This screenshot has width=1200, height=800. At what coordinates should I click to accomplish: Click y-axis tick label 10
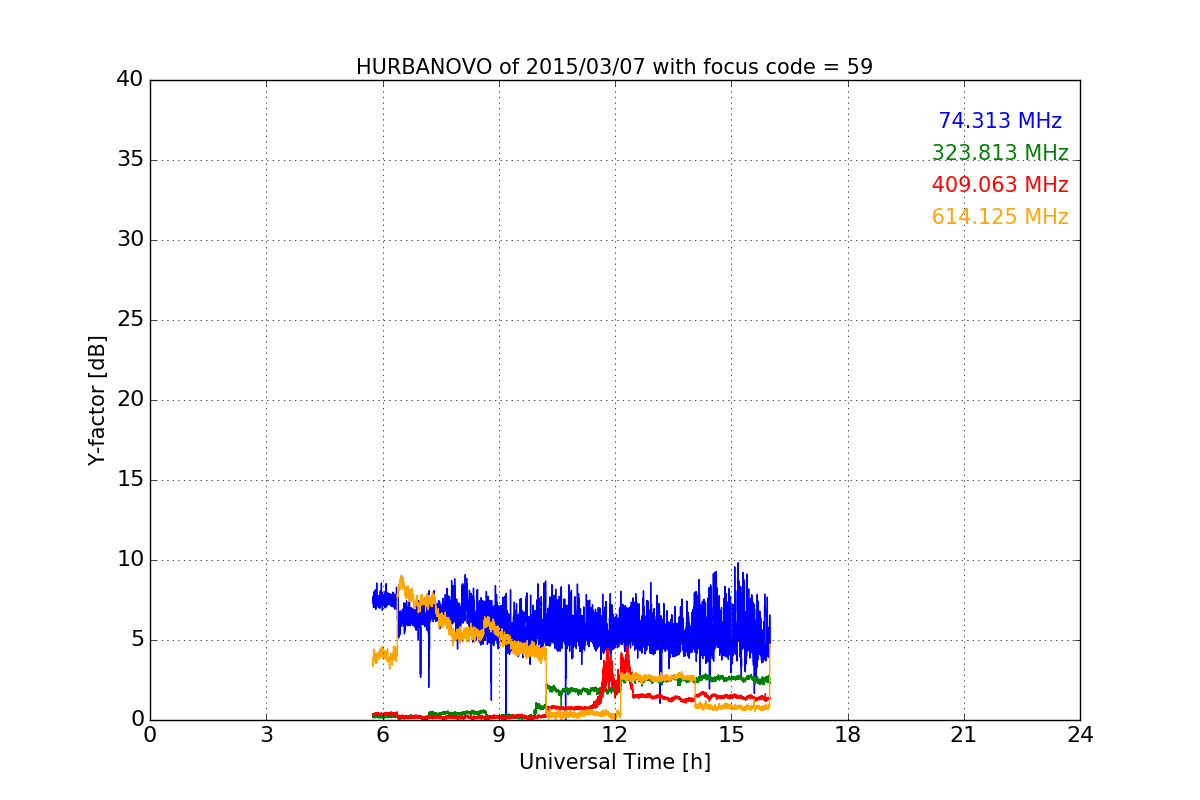click(130, 560)
